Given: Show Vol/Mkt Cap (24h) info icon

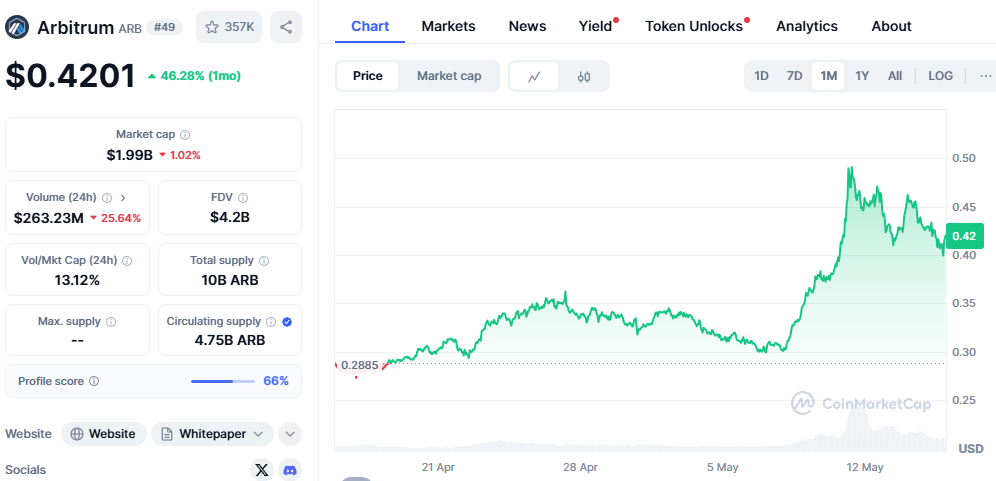Looking at the screenshot, I should click(127, 261).
